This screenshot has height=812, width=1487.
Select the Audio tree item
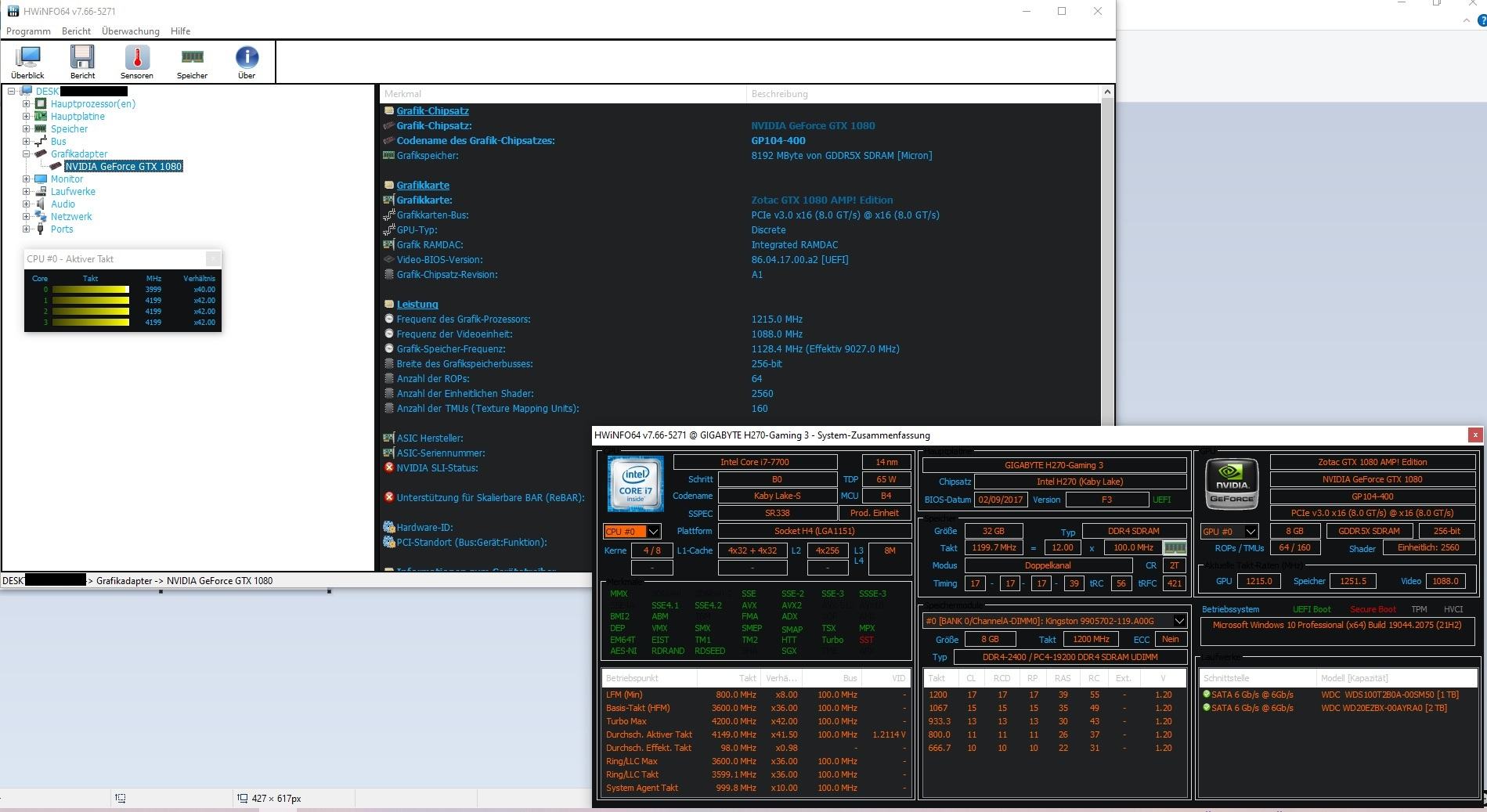(63, 204)
